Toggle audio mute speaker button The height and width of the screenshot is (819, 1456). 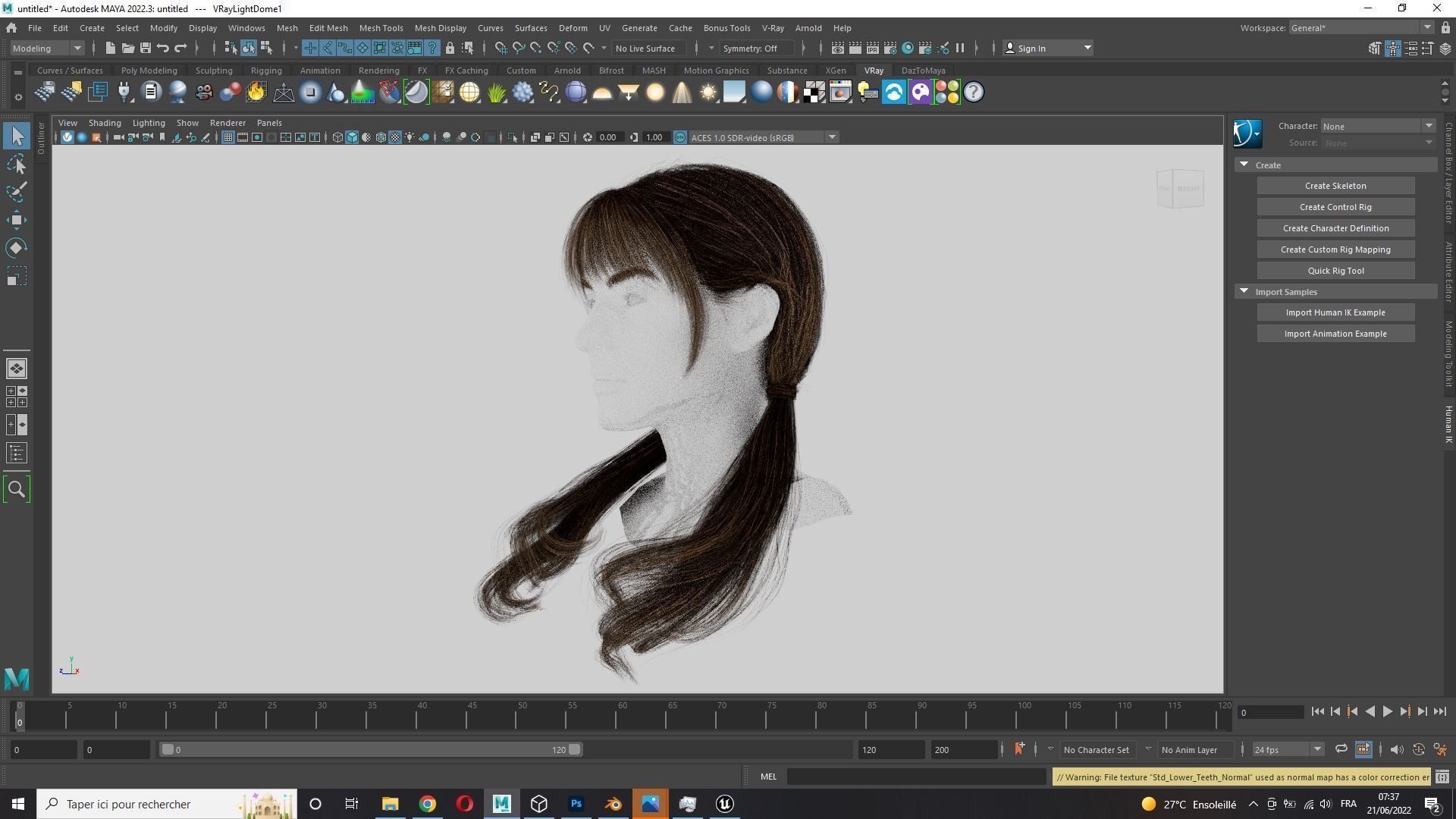click(1396, 749)
